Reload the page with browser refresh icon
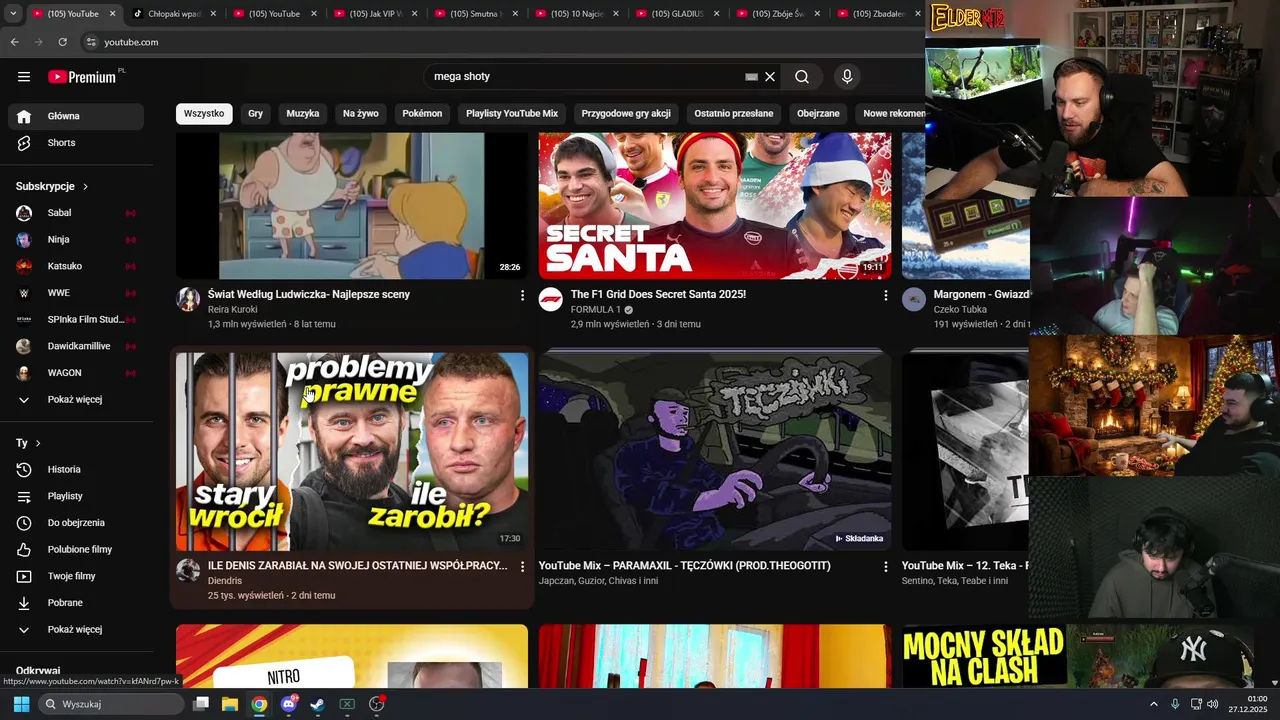Screen dimensions: 1280x720 62,42
